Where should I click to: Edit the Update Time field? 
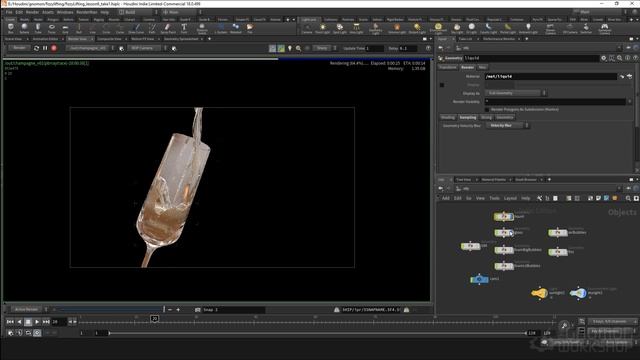tap(374, 48)
